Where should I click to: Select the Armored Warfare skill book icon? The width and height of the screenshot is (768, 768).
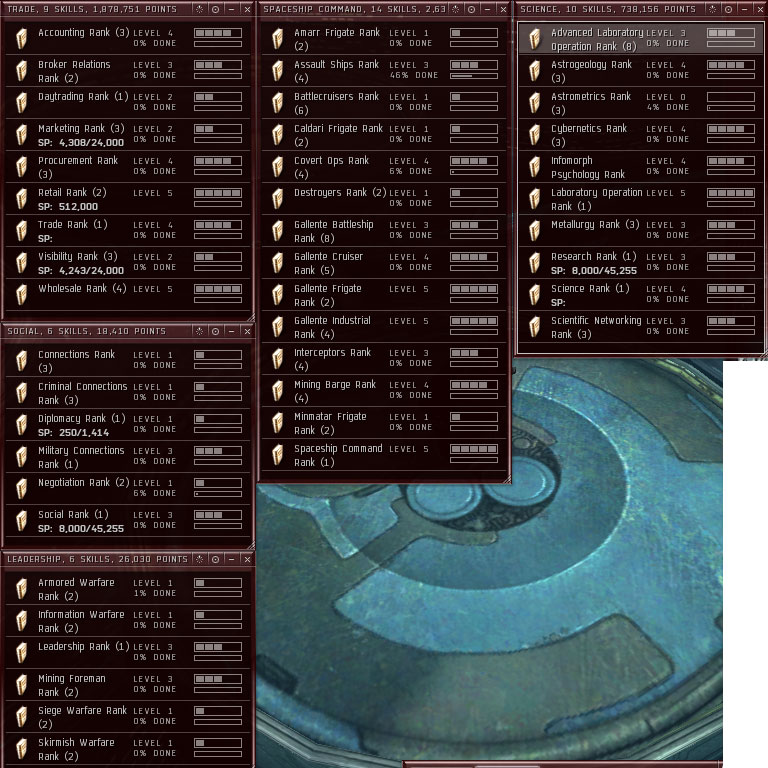point(21,588)
